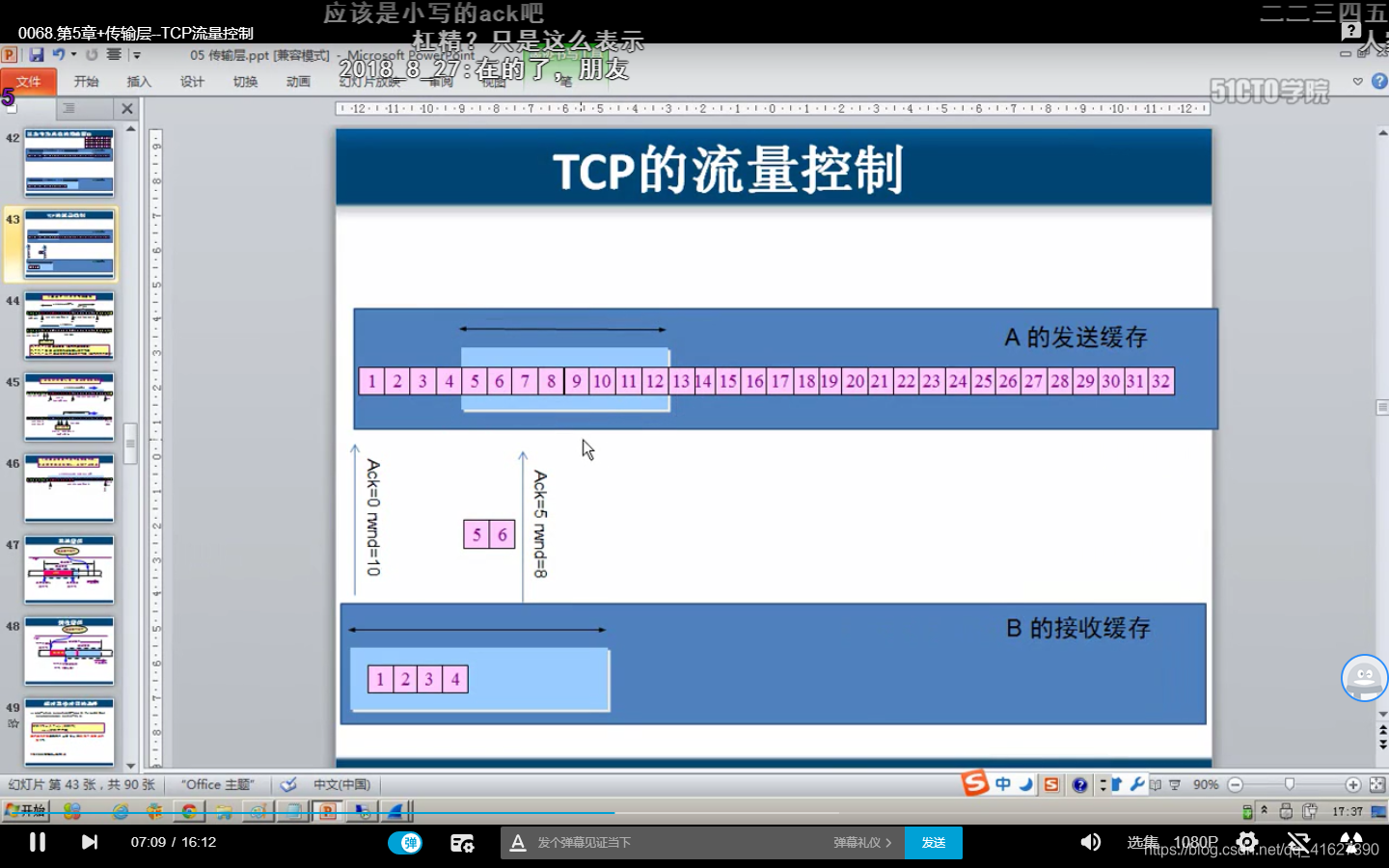
Task: Click the next slide double-arrow button
Action: [1383, 745]
